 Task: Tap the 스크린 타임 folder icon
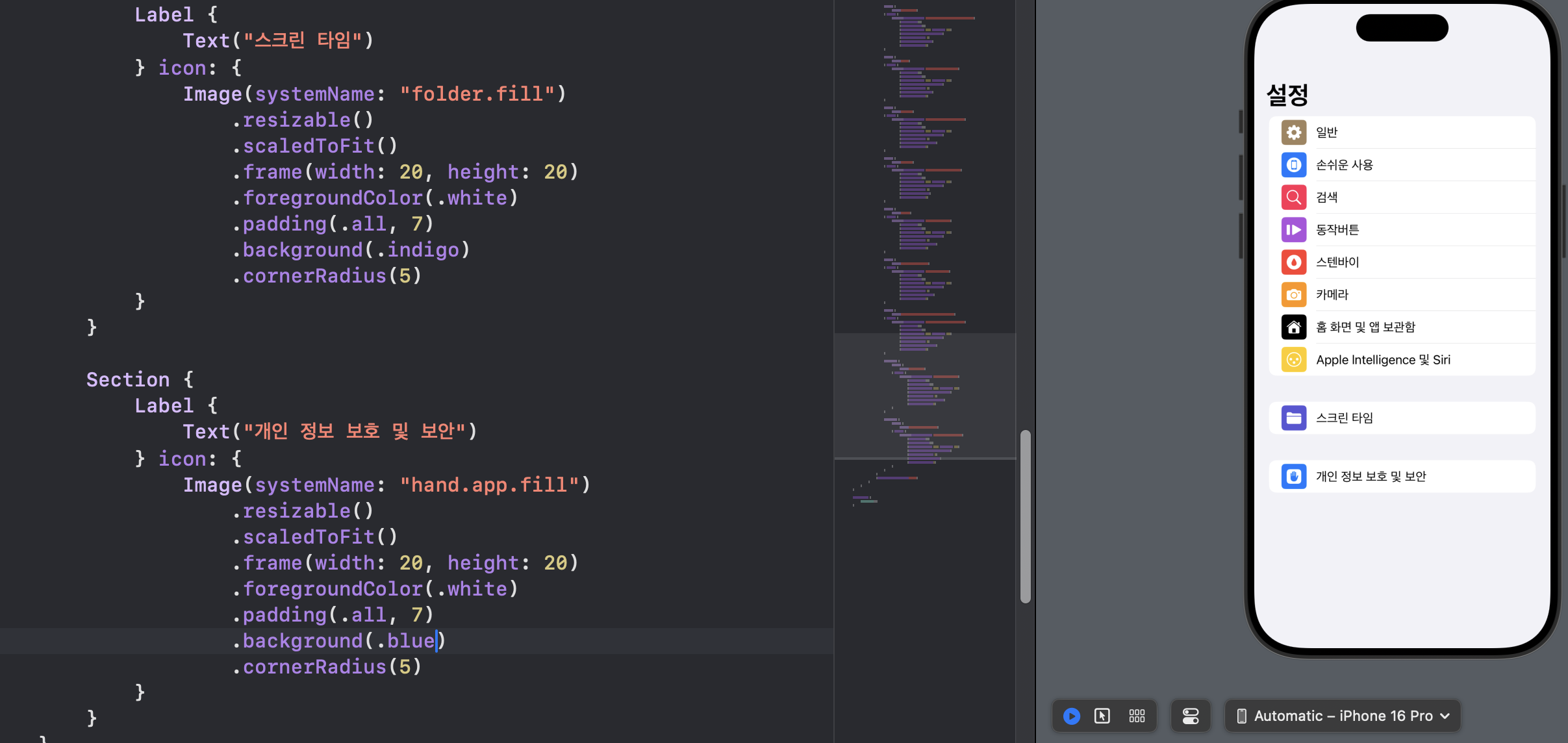click(1293, 418)
